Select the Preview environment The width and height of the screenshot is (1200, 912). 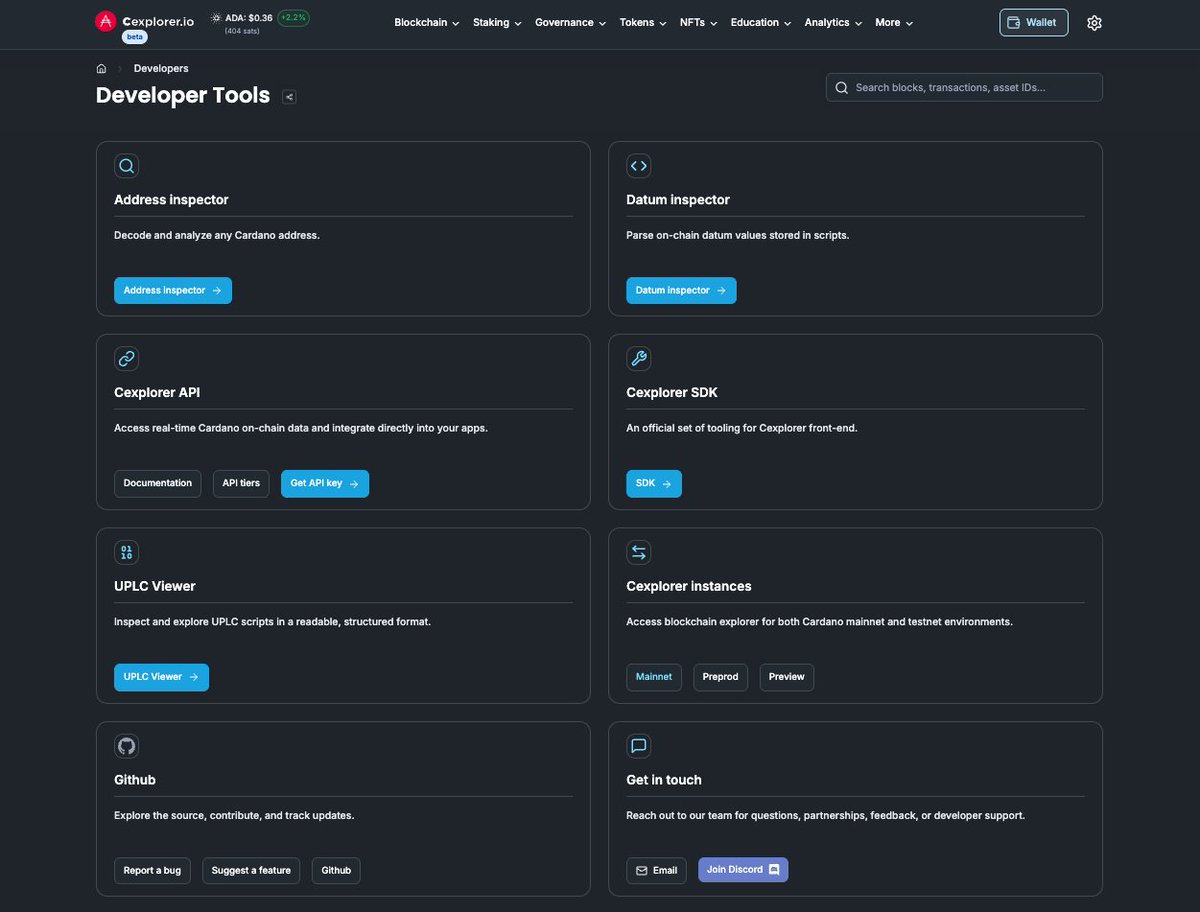(x=786, y=677)
